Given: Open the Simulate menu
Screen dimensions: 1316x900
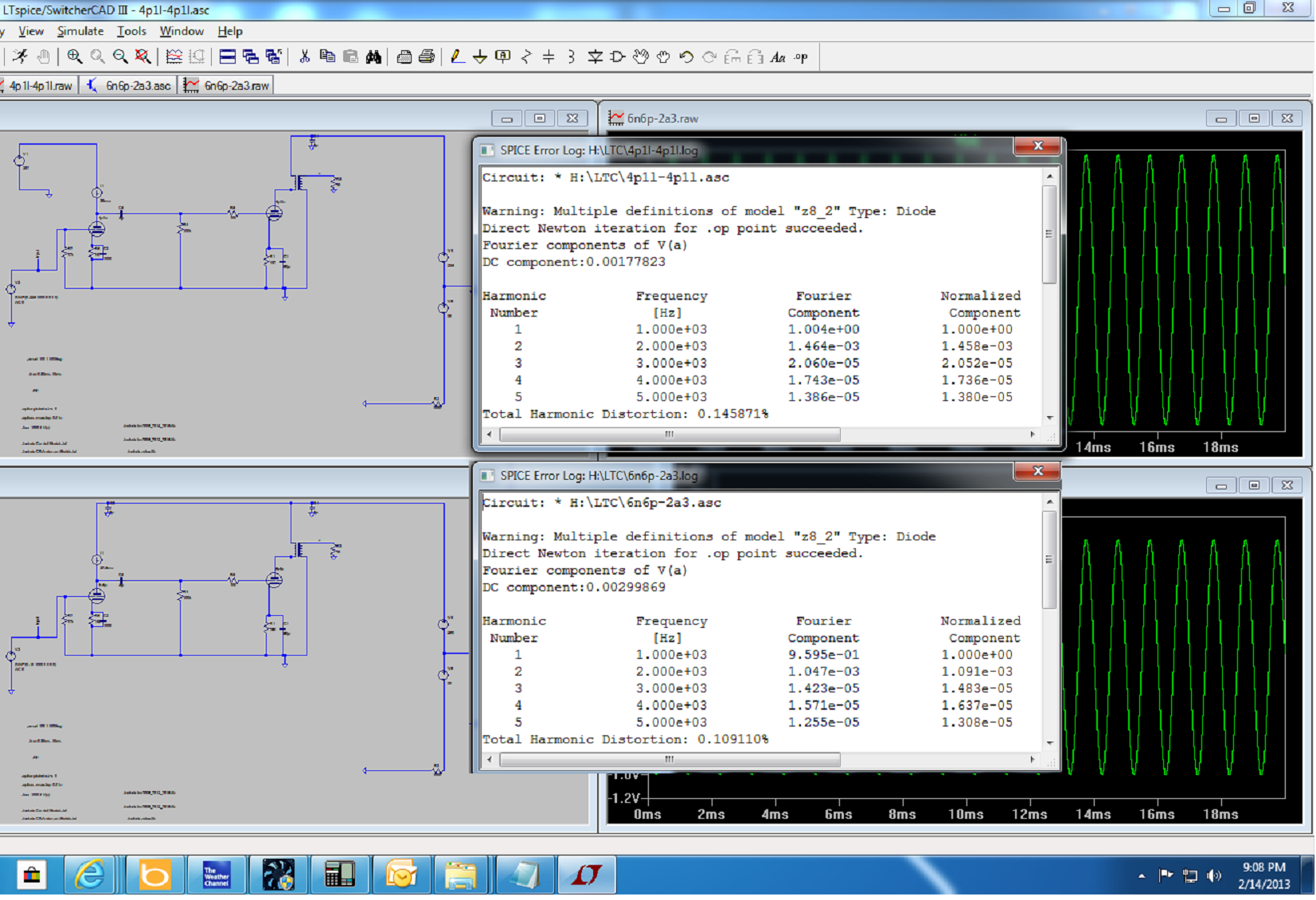Looking at the screenshot, I should pyautogui.click(x=80, y=31).
